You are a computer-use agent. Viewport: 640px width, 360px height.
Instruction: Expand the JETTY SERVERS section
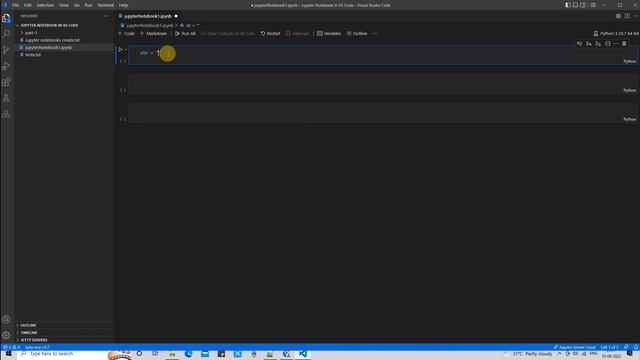coord(34,340)
